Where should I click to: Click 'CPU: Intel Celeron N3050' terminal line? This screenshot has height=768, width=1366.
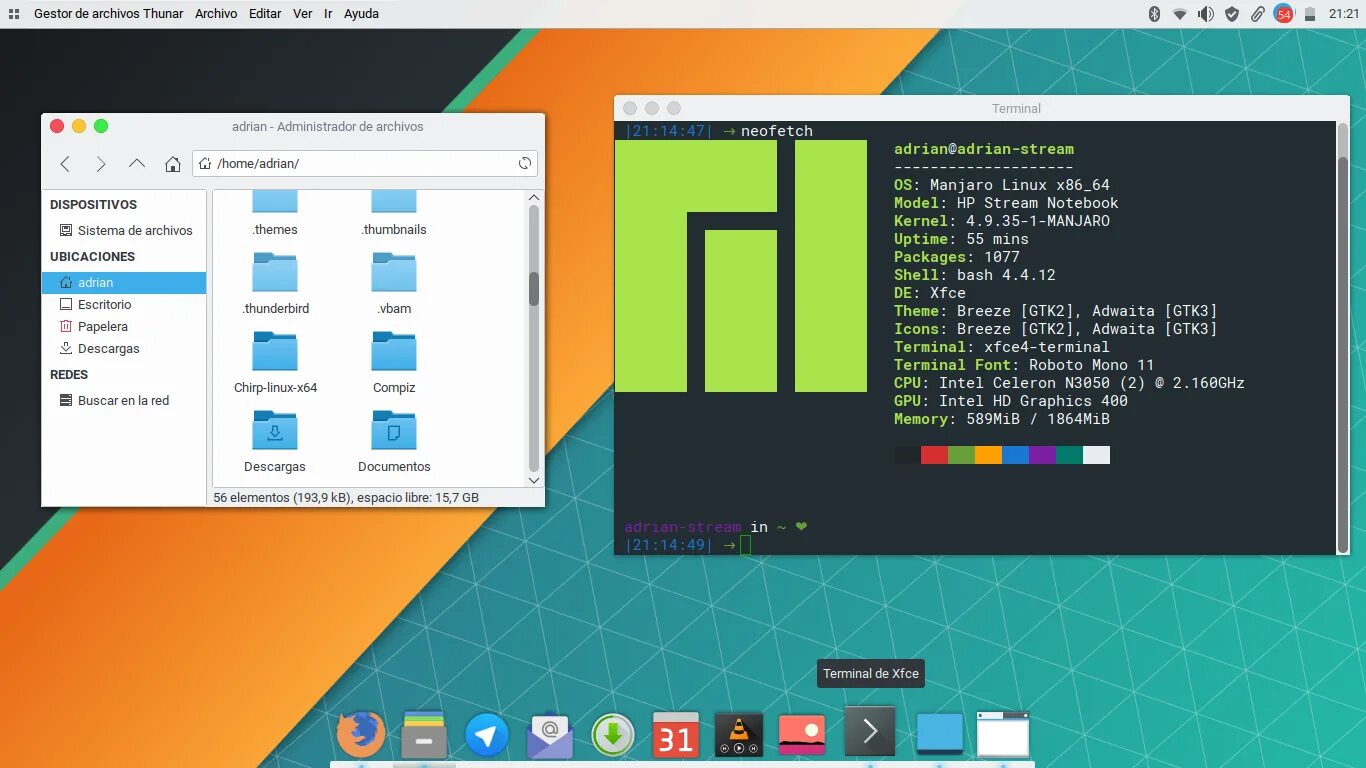(1069, 383)
